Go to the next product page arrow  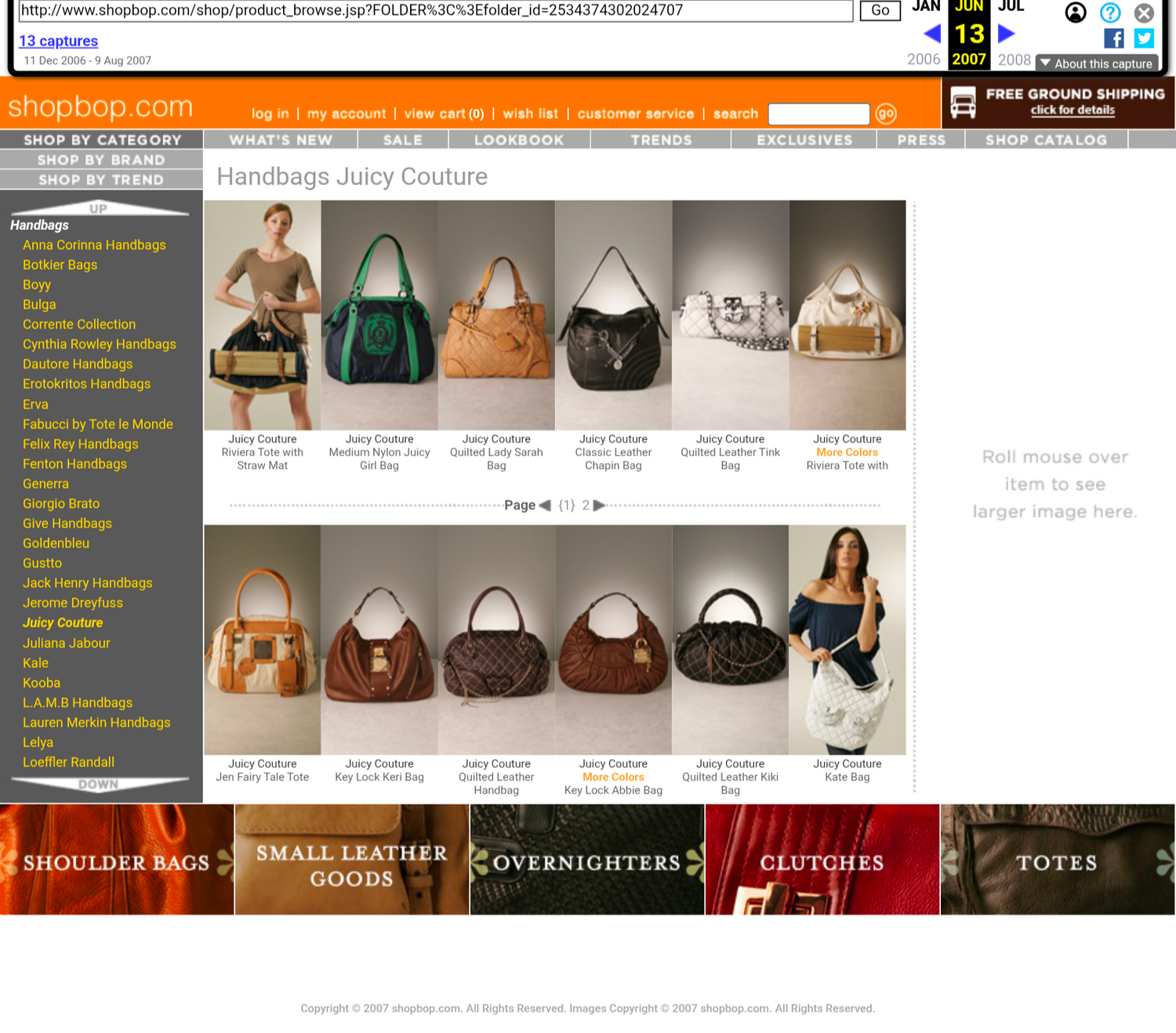click(599, 506)
